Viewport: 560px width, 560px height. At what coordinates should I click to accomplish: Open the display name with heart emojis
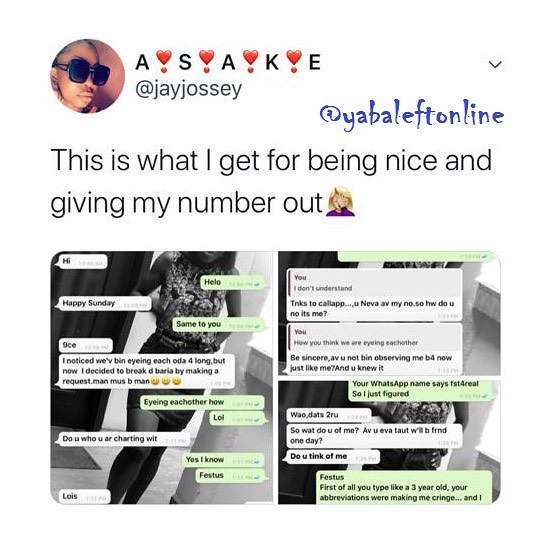[228, 61]
